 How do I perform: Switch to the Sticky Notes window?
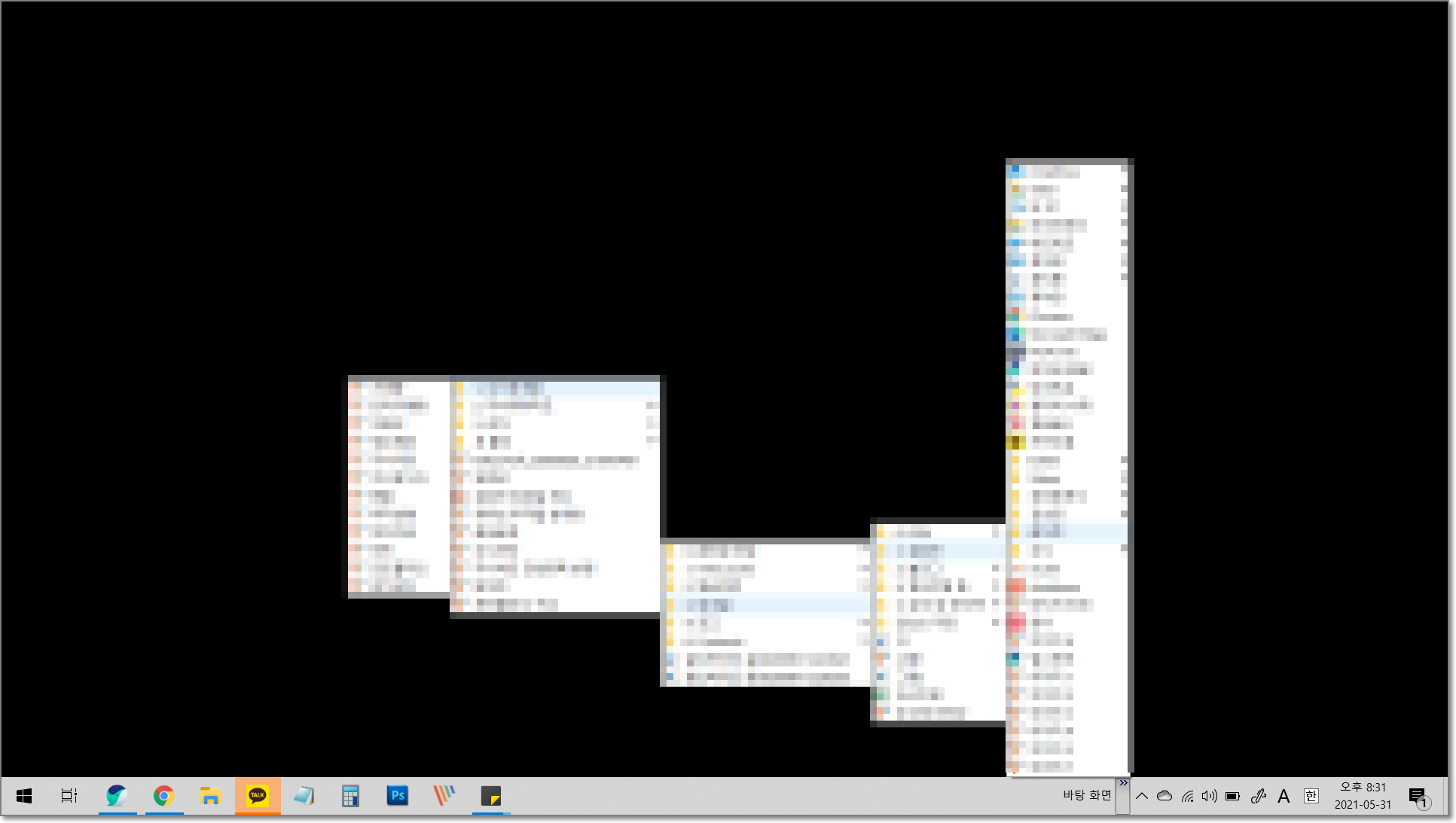[x=491, y=796]
